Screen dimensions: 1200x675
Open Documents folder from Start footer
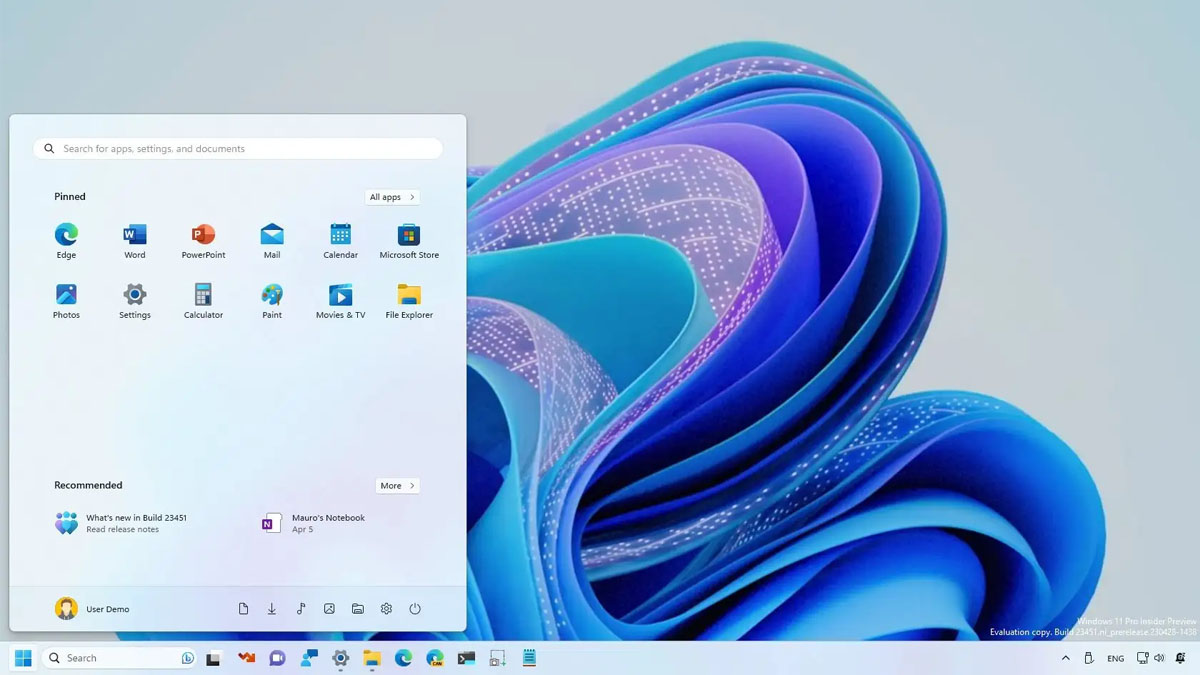(x=243, y=609)
